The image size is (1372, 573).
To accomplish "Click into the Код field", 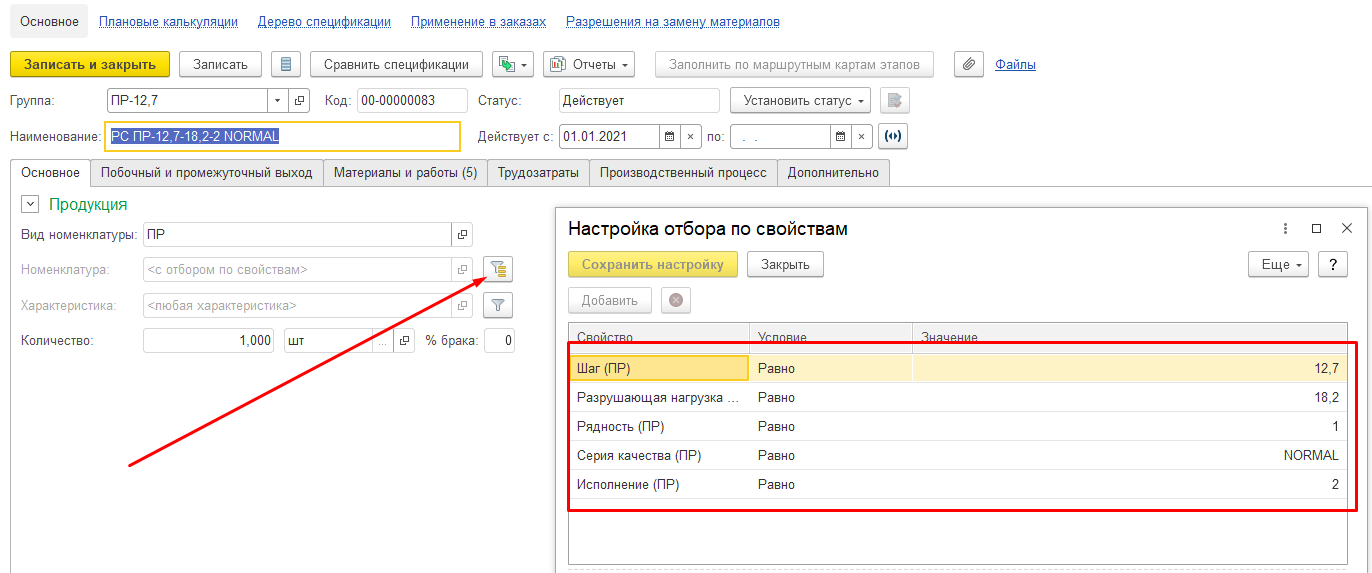I will click(x=412, y=100).
